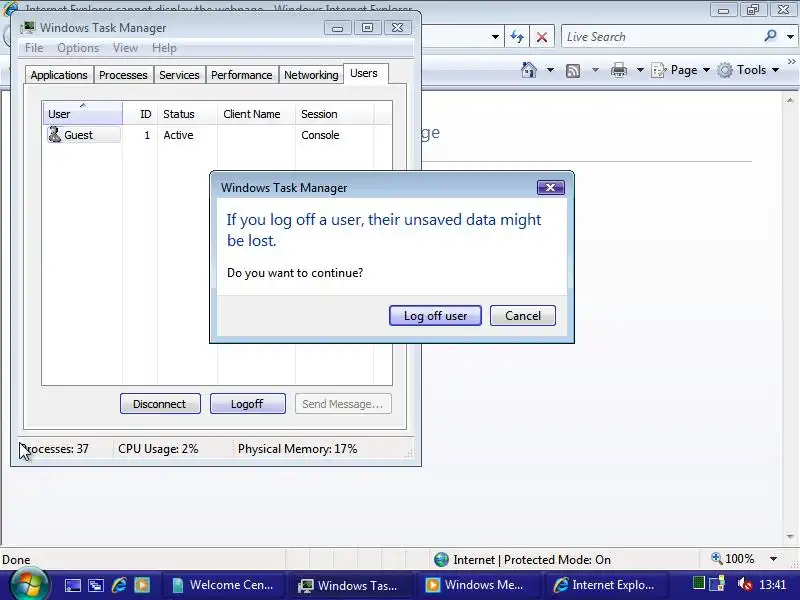Open the Options menu in Task Manager
Viewport: 800px width, 600px height.
pyautogui.click(x=78, y=48)
